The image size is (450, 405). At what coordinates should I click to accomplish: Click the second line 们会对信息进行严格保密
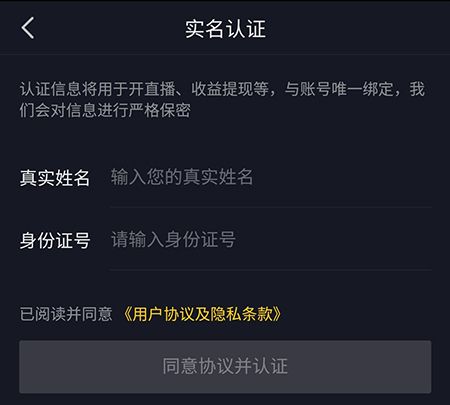tap(105, 110)
